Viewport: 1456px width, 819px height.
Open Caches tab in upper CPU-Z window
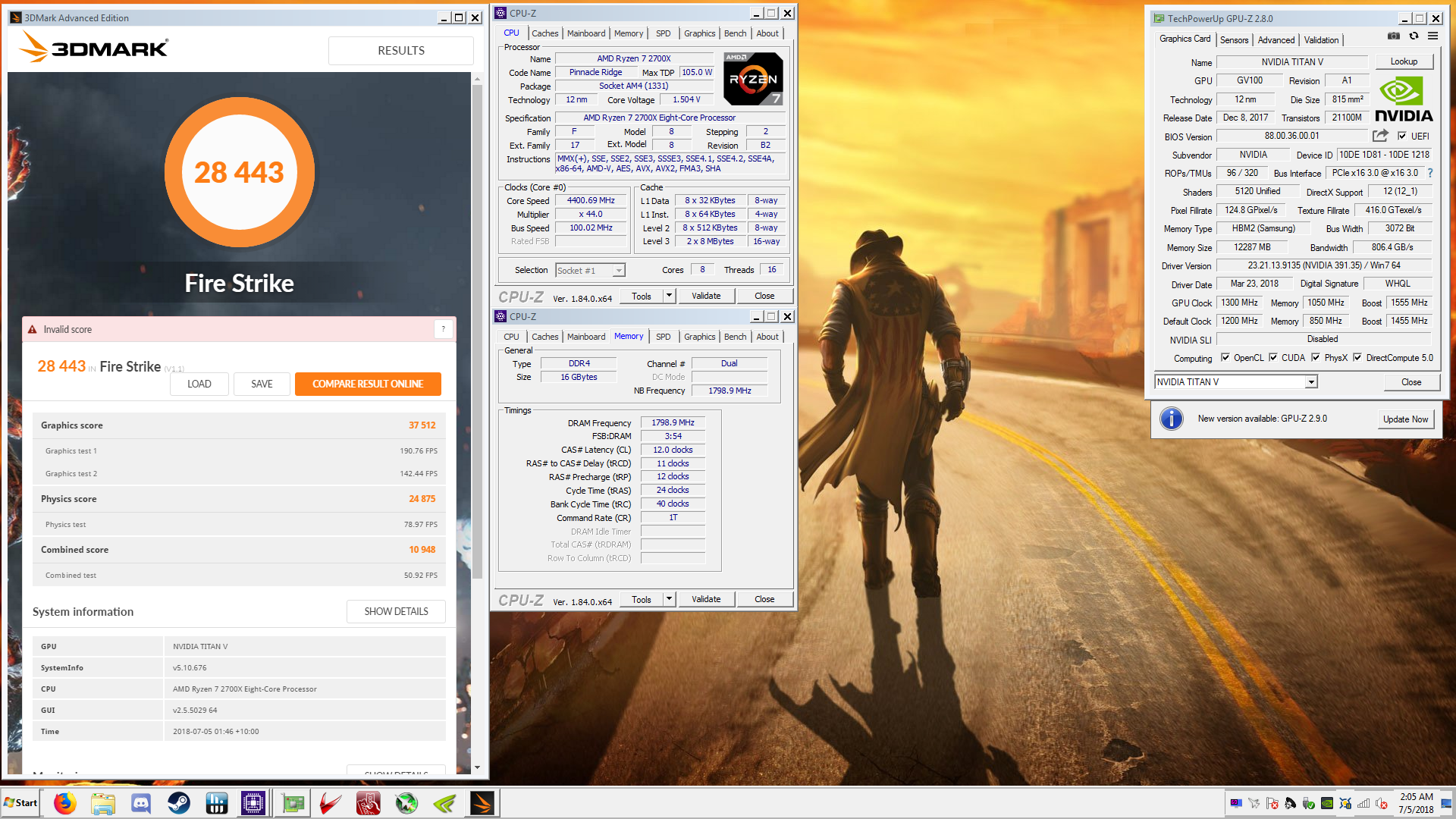tap(544, 33)
